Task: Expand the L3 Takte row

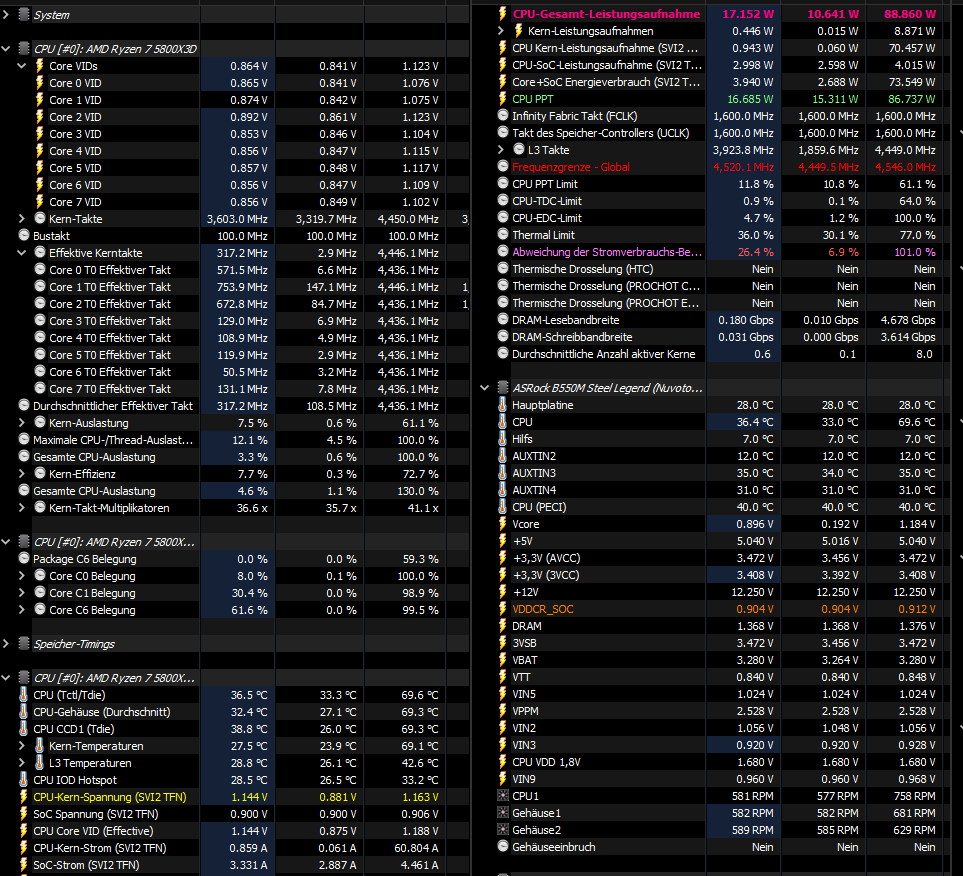Action: [501, 150]
